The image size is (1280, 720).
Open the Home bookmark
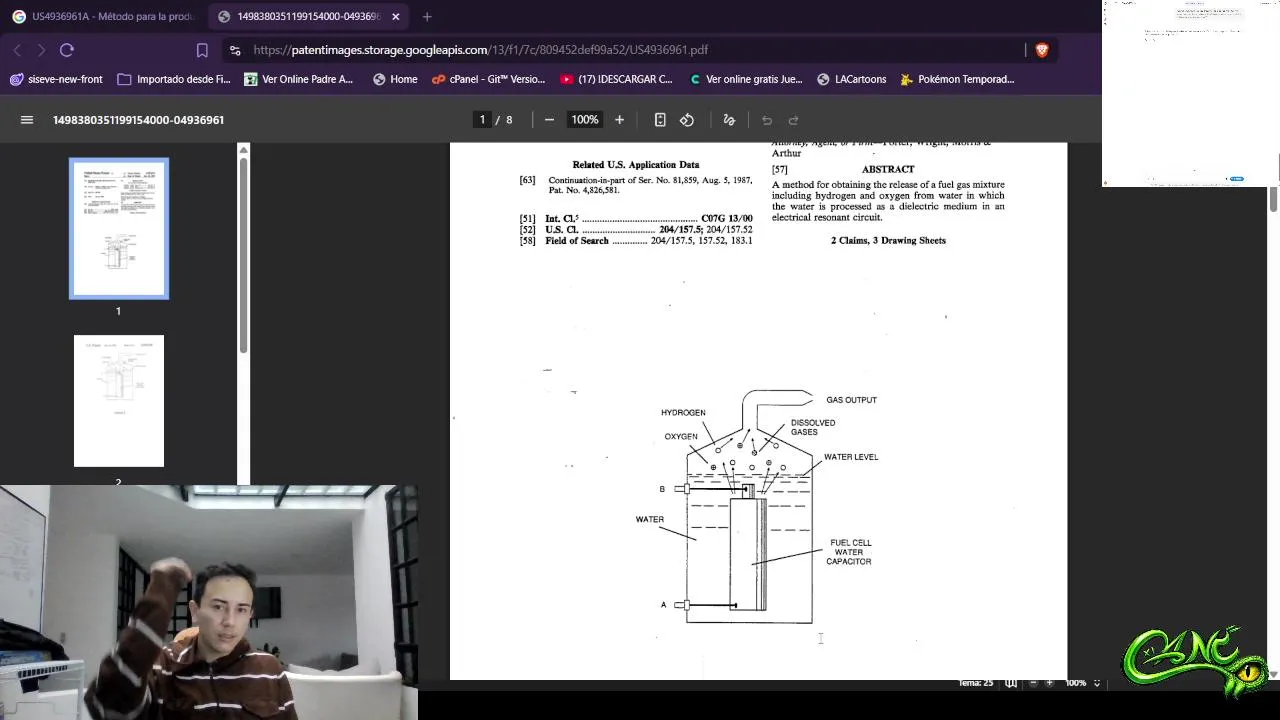click(x=395, y=79)
